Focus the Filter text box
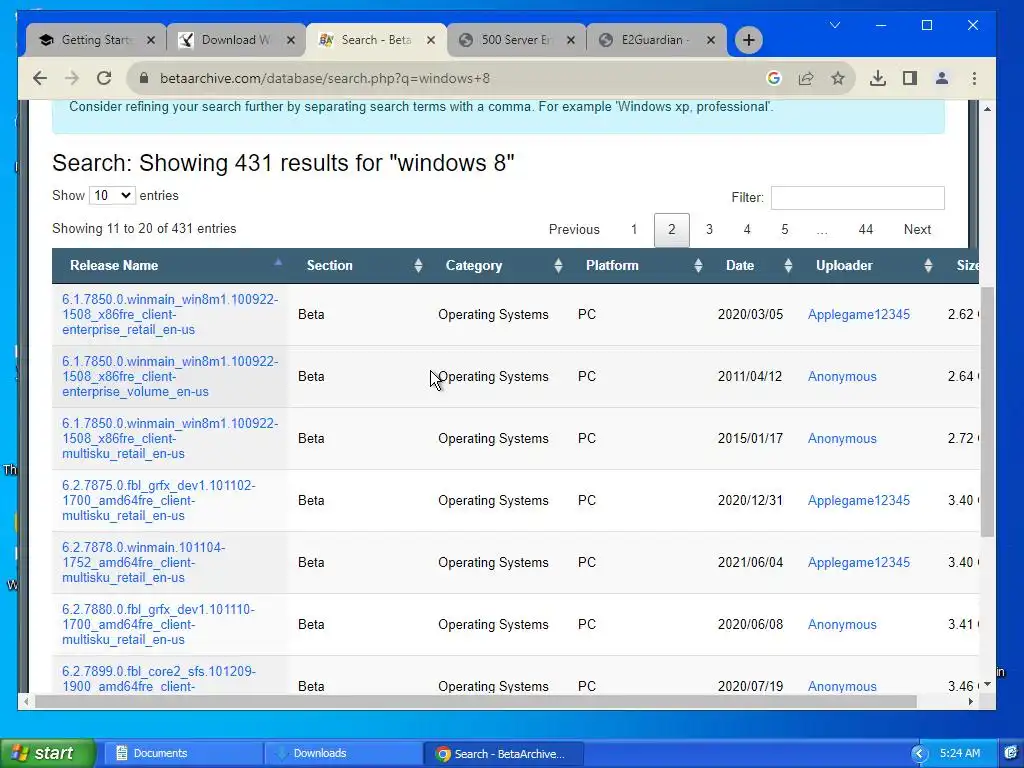The height and width of the screenshot is (768, 1024). (857, 198)
